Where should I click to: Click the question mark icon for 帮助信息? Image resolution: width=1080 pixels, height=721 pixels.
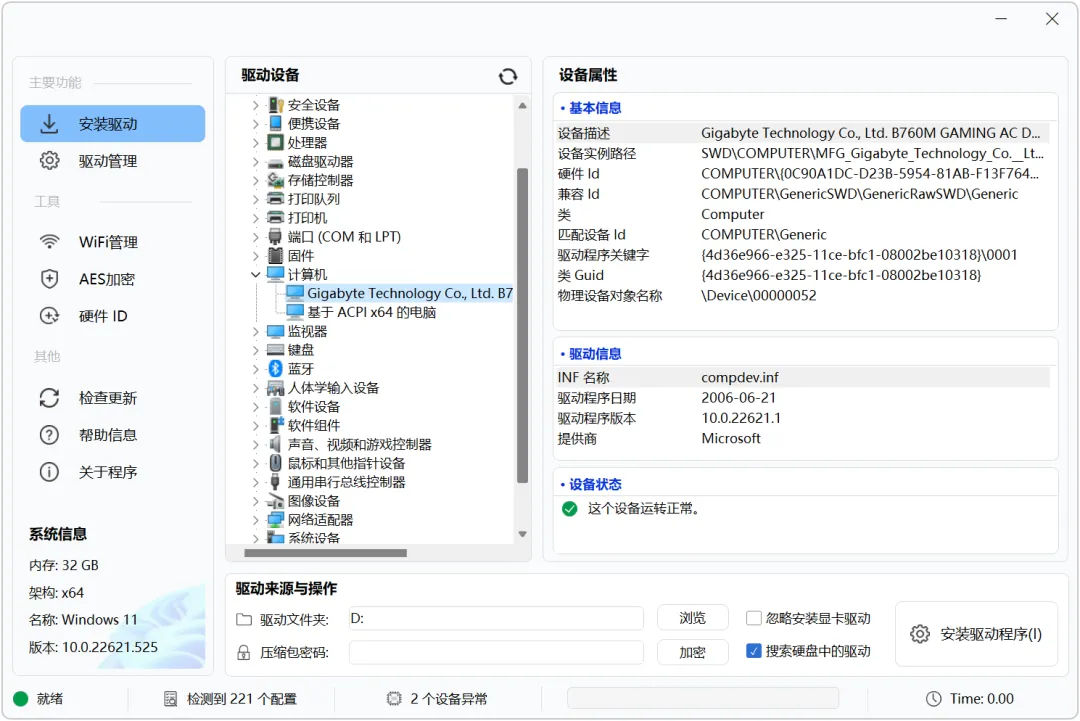pyautogui.click(x=49, y=435)
